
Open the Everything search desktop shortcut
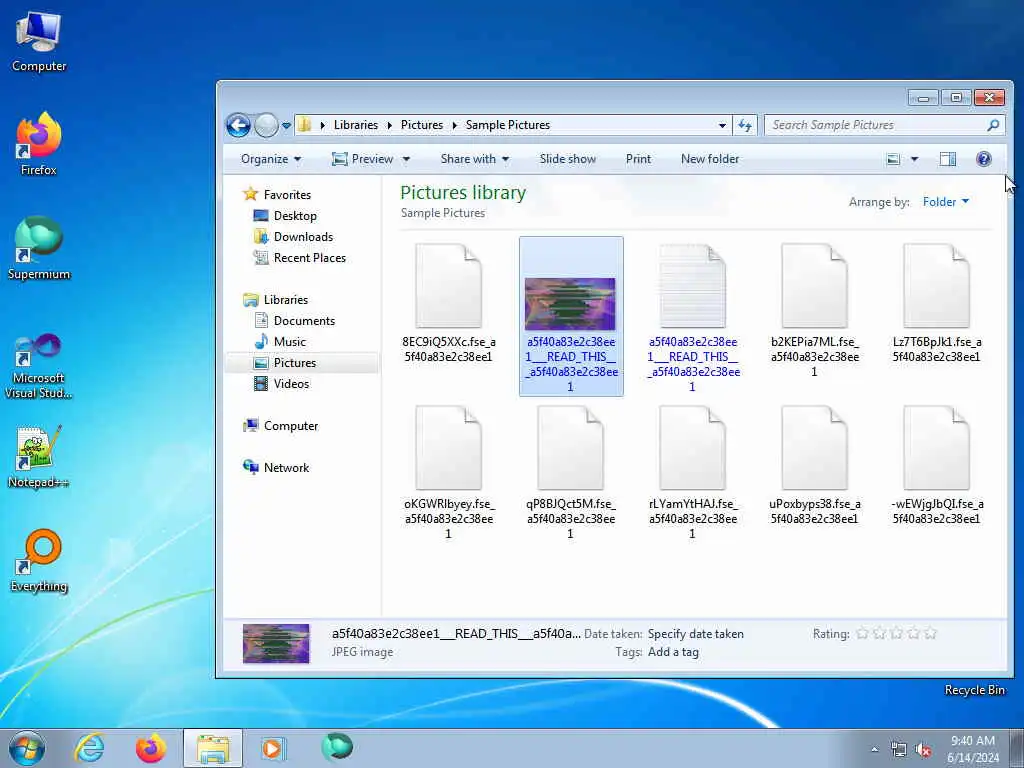point(39,562)
